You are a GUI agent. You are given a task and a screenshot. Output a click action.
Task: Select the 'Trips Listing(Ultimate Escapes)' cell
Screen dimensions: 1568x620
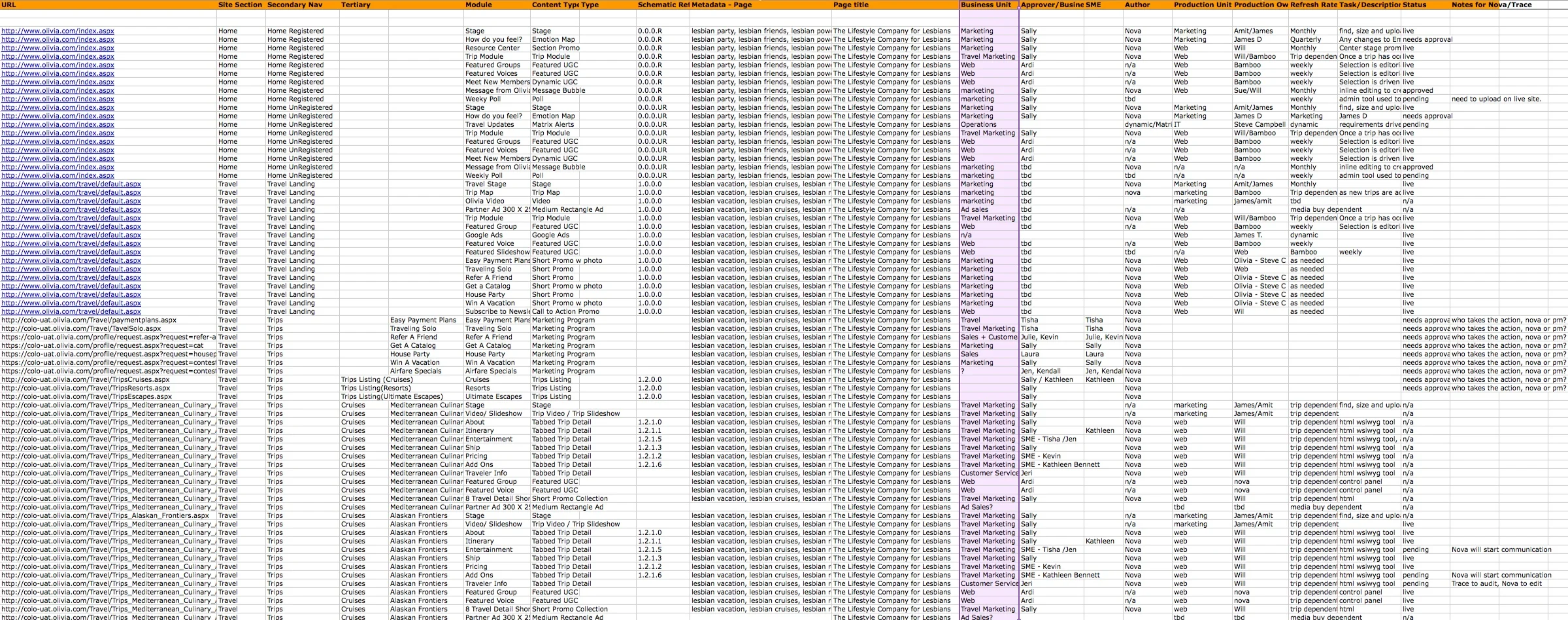click(x=392, y=397)
